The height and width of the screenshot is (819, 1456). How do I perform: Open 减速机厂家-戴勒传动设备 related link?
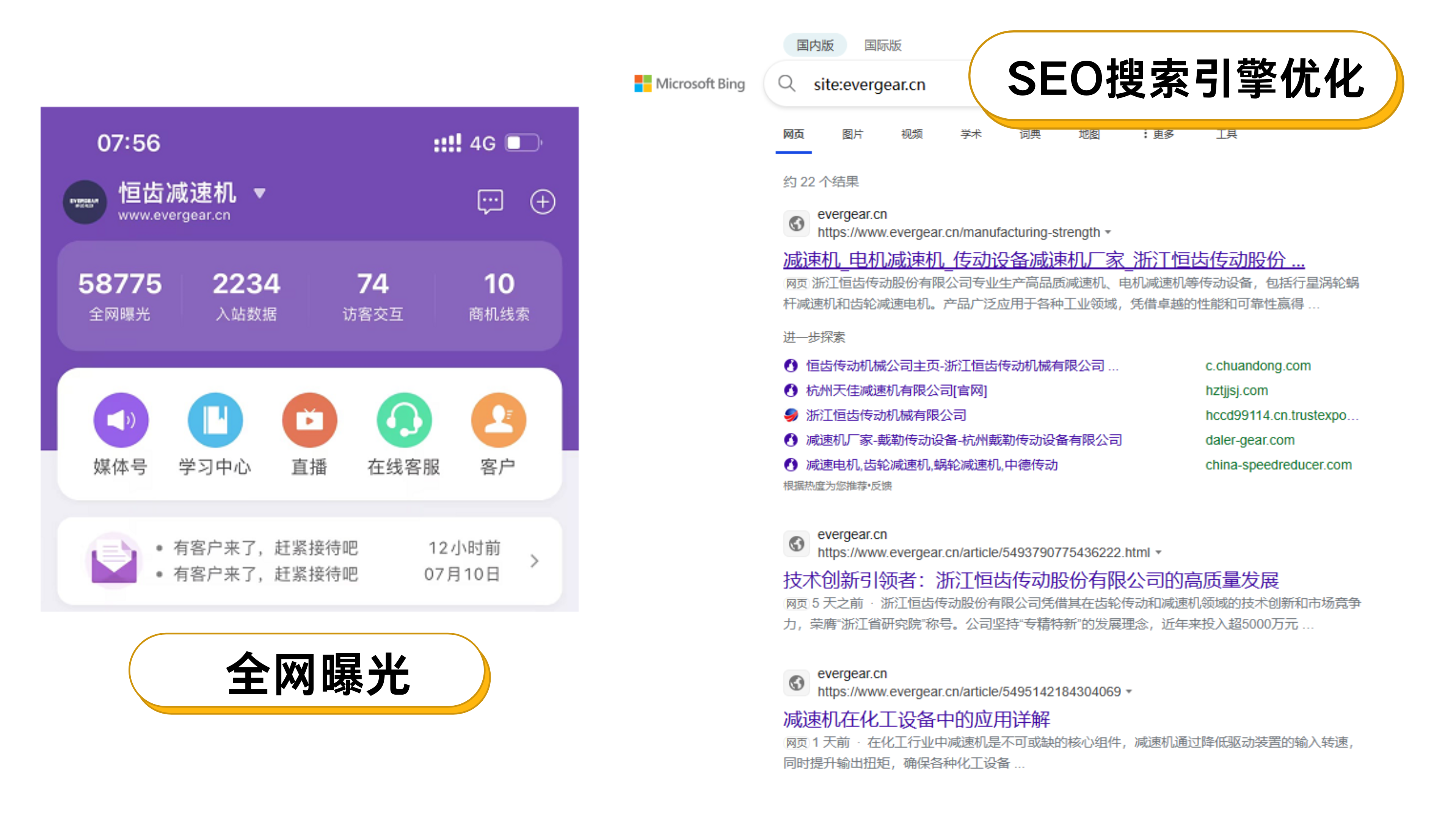pos(964,440)
